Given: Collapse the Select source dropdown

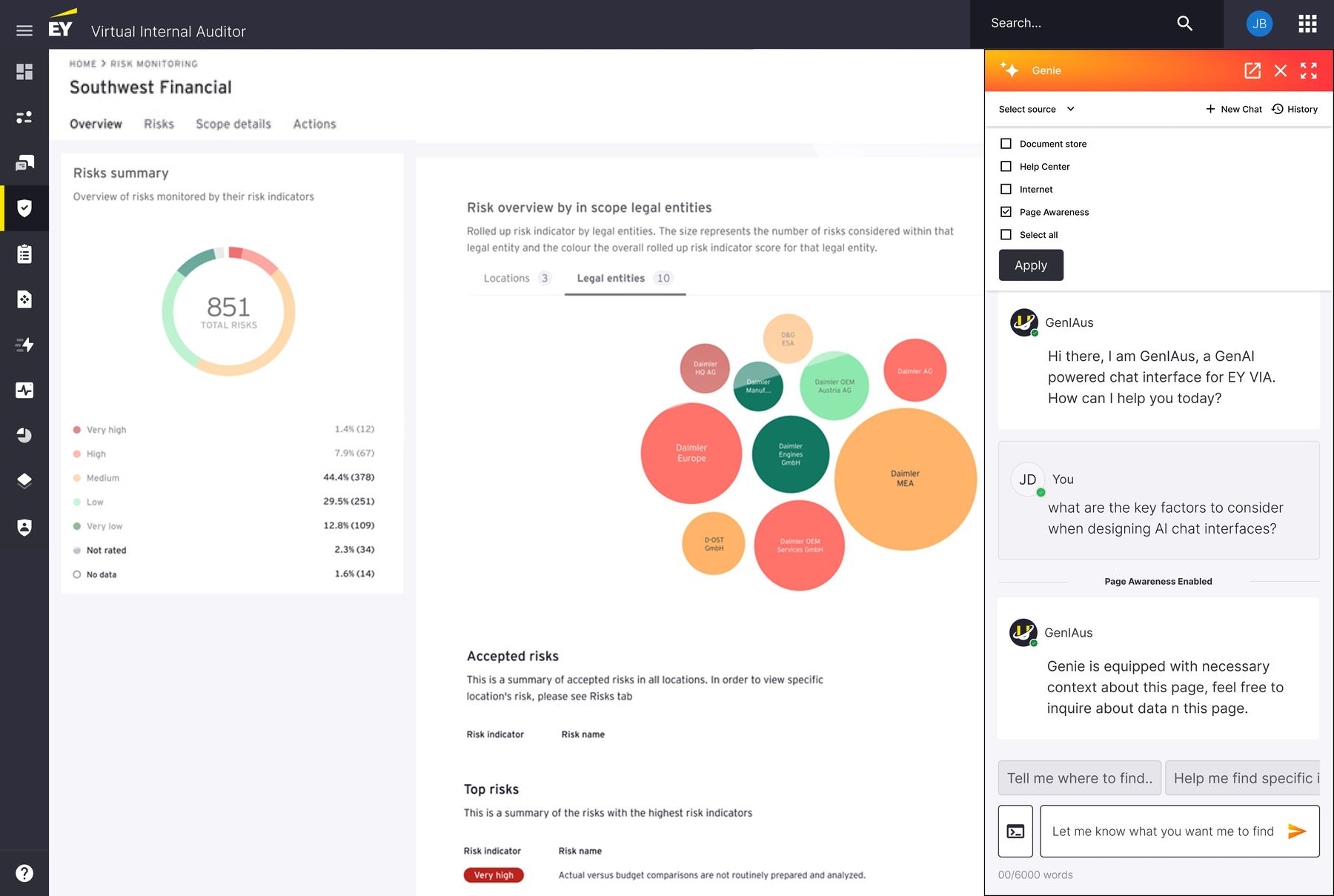Looking at the screenshot, I should (x=1037, y=109).
